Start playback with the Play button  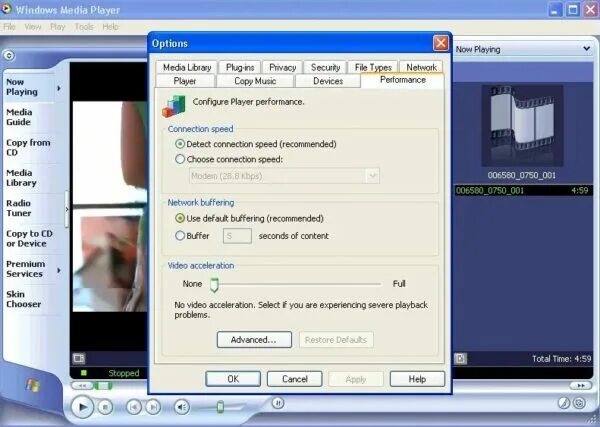pyautogui.click(x=82, y=407)
